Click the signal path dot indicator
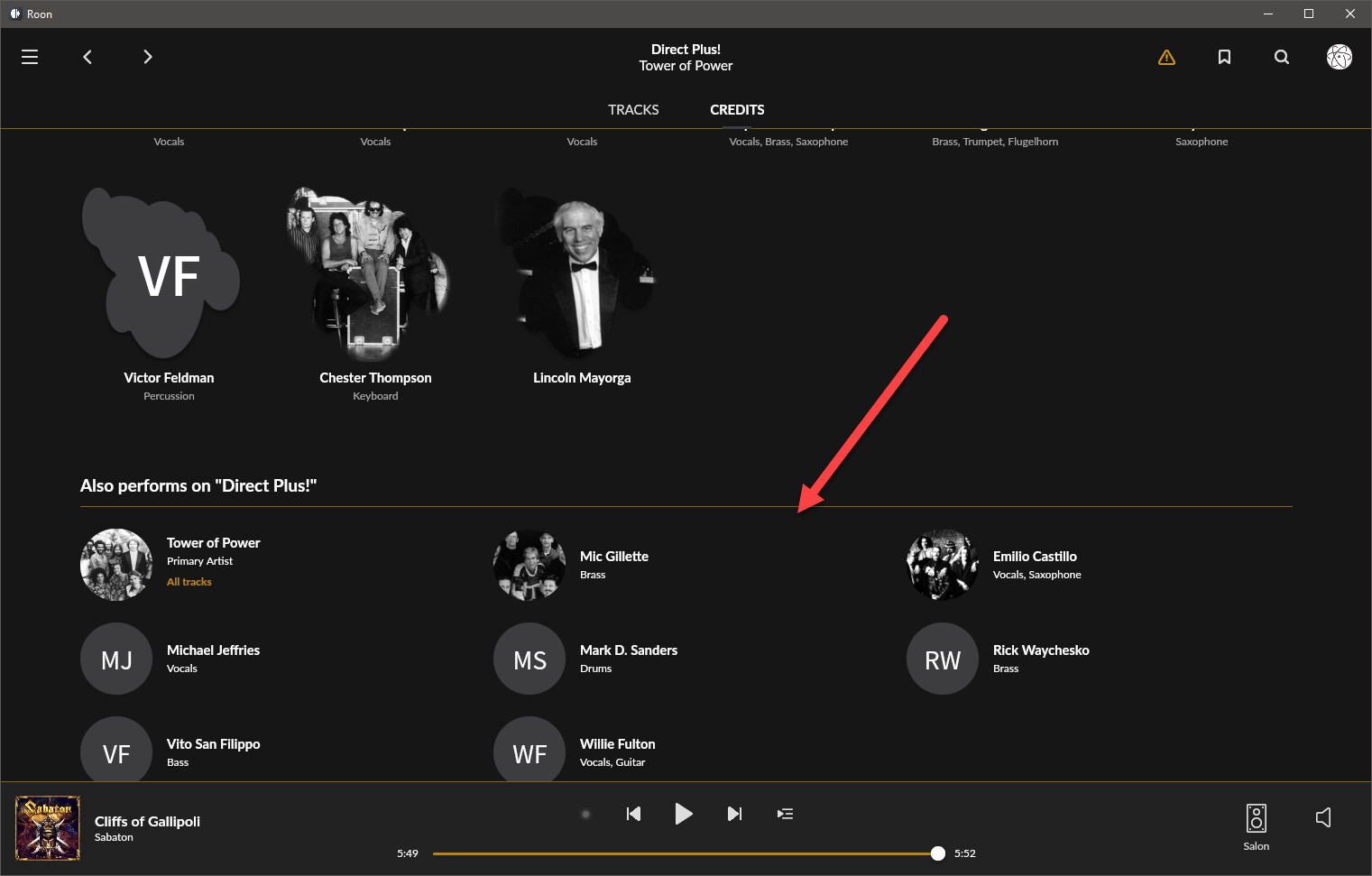This screenshot has width=1372, height=876. pyautogui.click(x=585, y=814)
